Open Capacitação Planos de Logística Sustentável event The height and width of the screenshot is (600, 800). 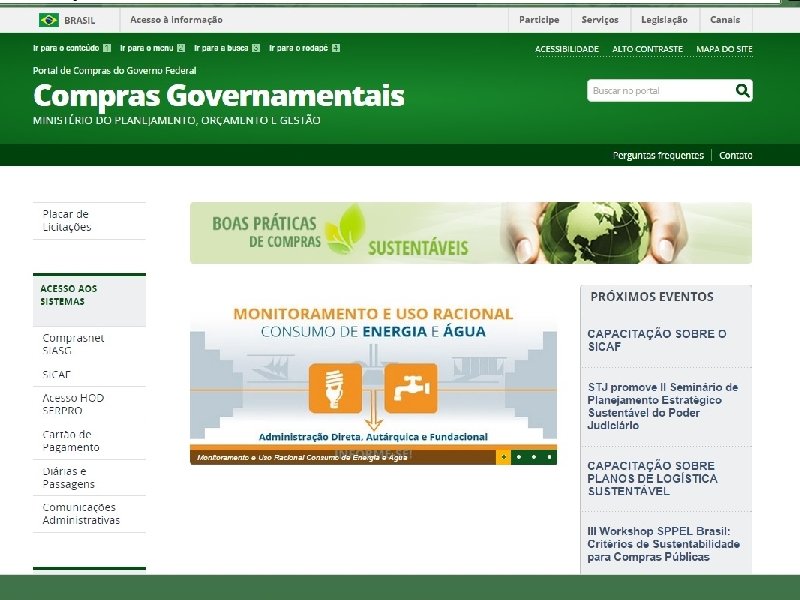tap(653, 478)
